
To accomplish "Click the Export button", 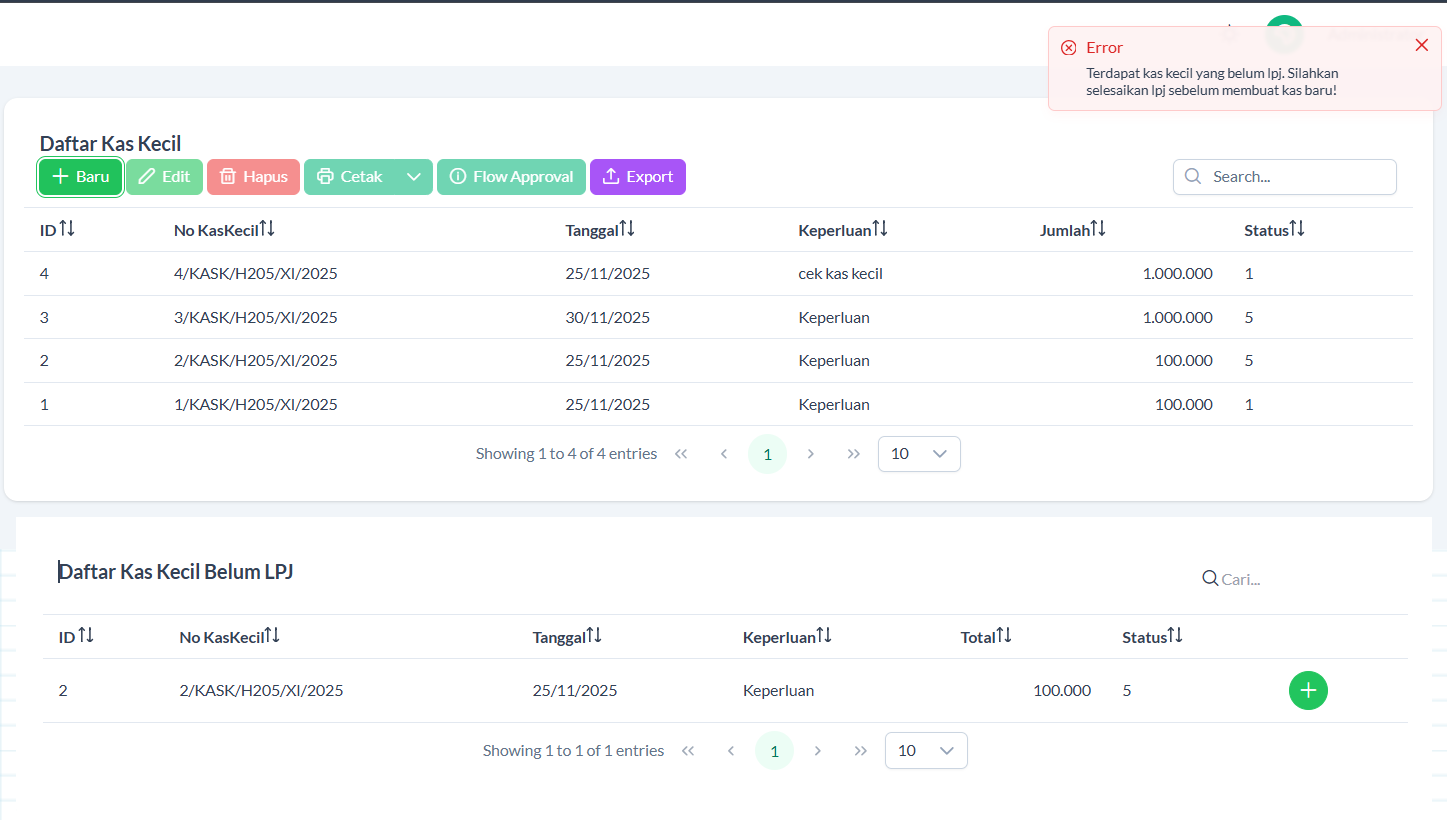I will [637, 177].
